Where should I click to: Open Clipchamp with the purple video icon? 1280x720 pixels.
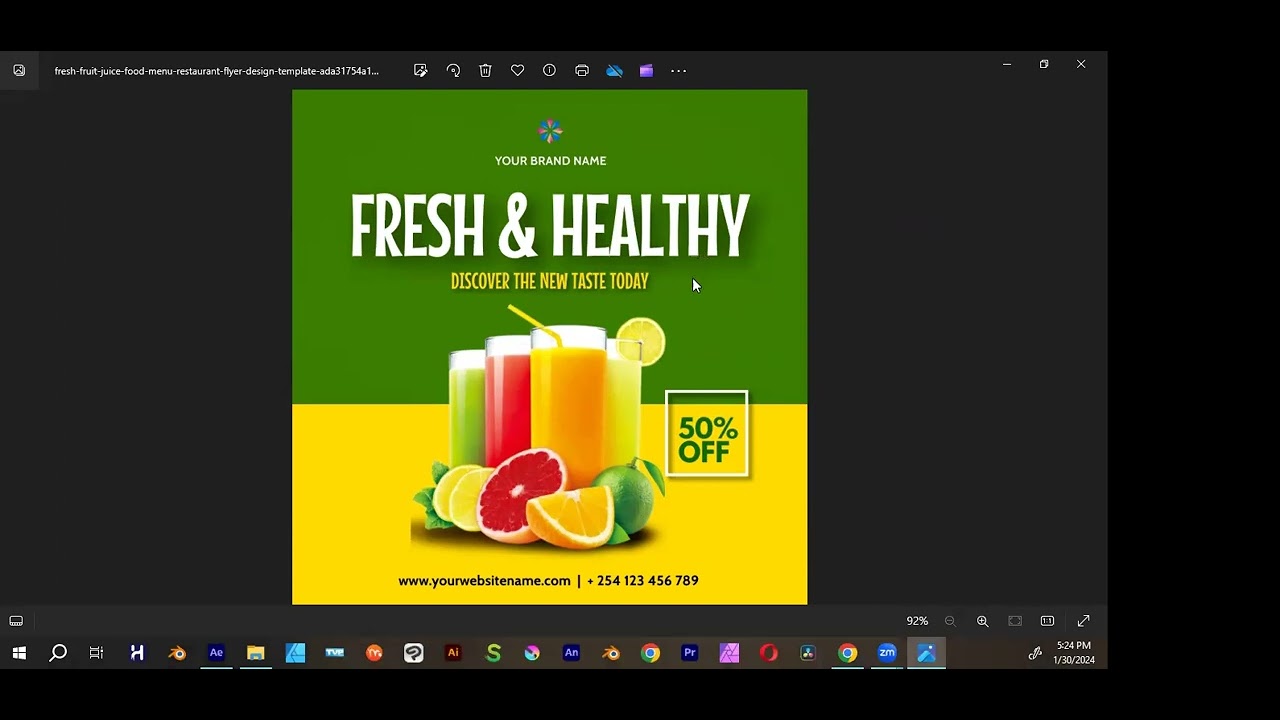coord(646,71)
